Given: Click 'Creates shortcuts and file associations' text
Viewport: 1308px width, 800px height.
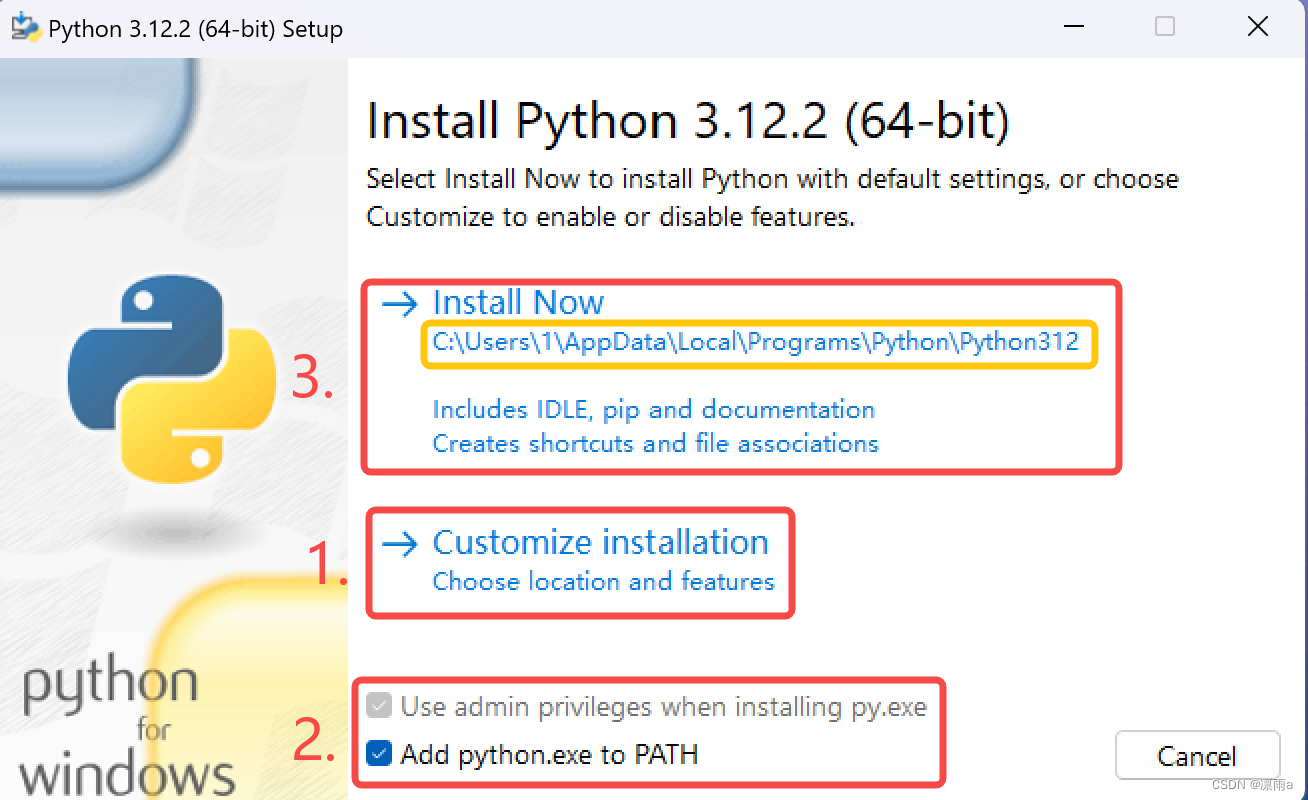Looking at the screenshot, I should pos(655,443).
